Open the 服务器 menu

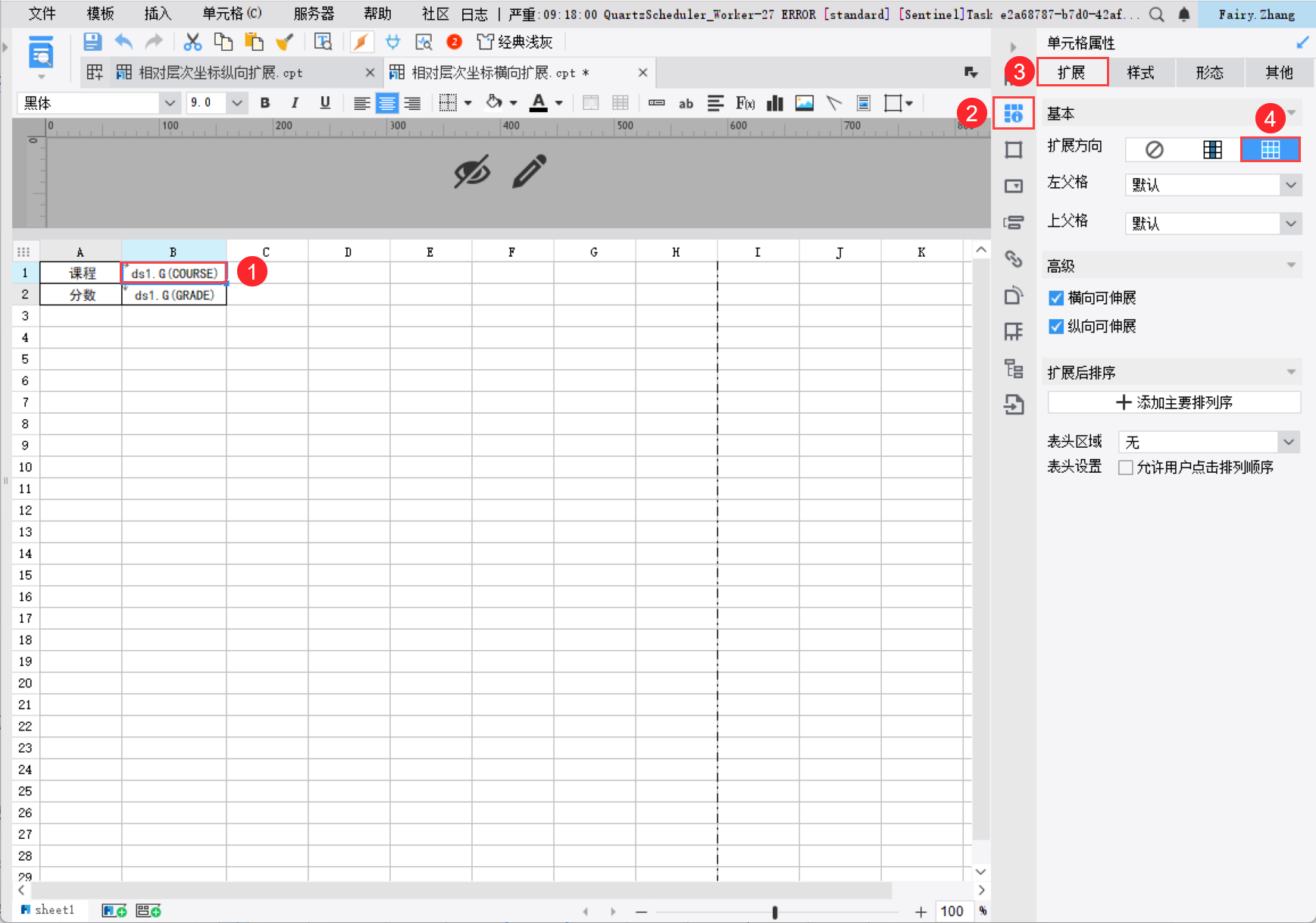(314, 14)
